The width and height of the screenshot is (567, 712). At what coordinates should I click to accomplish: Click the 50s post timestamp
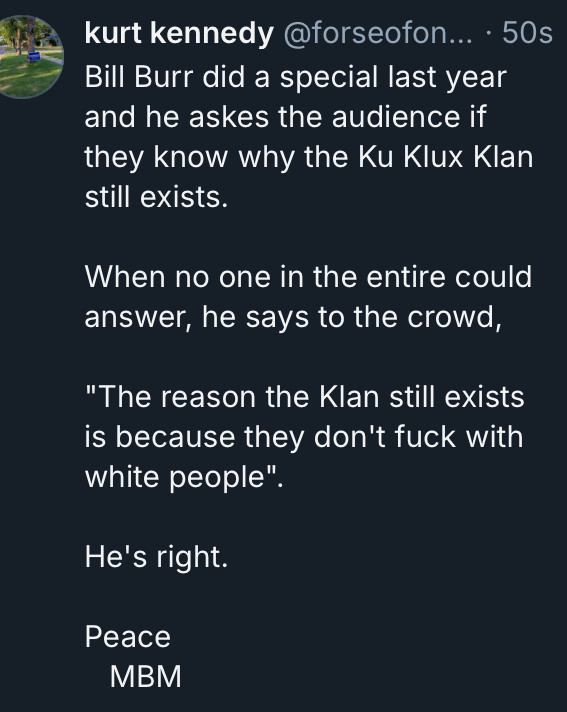pos(527,34)
